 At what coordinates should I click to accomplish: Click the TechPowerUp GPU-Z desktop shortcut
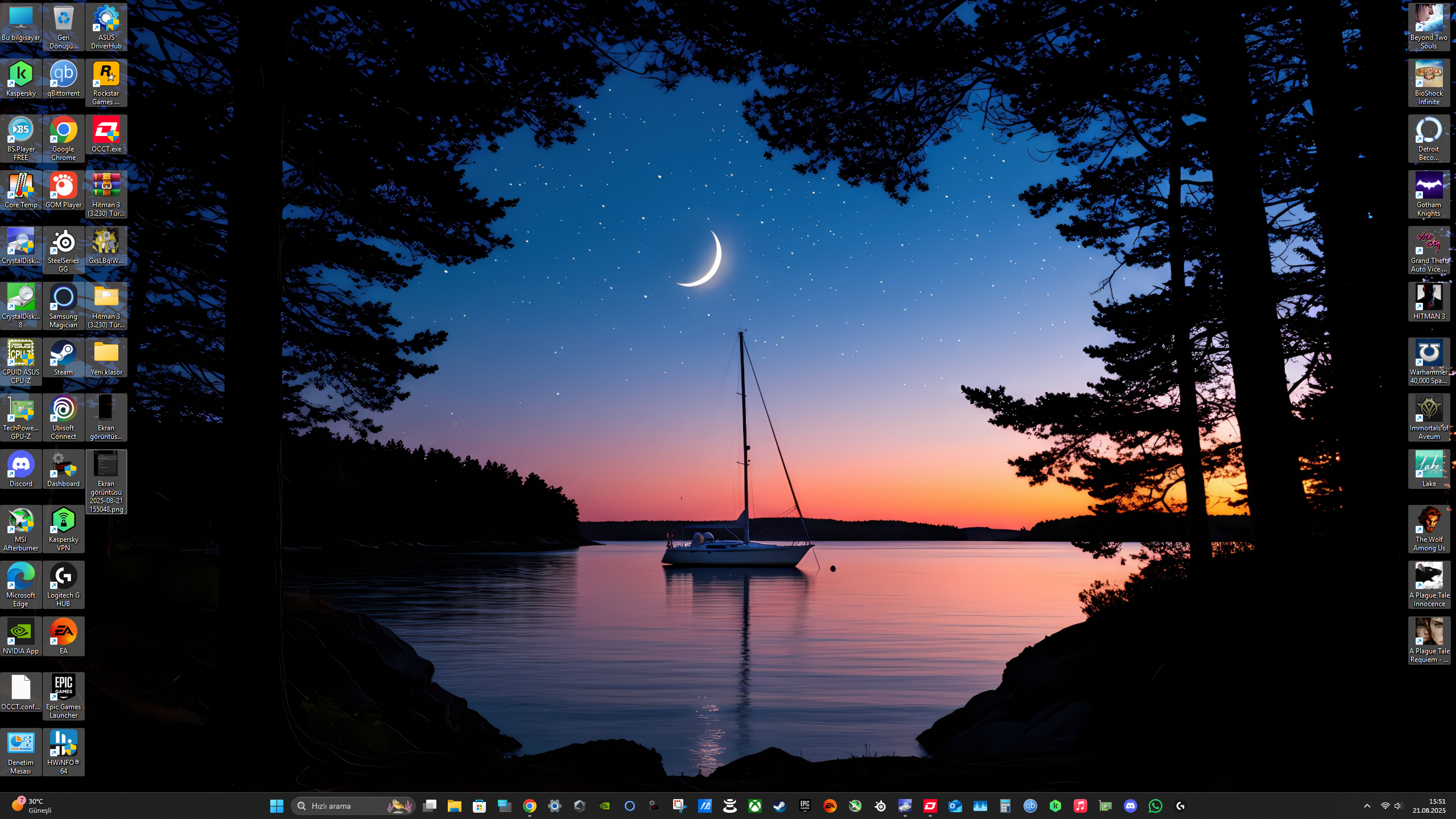point(21,417)
